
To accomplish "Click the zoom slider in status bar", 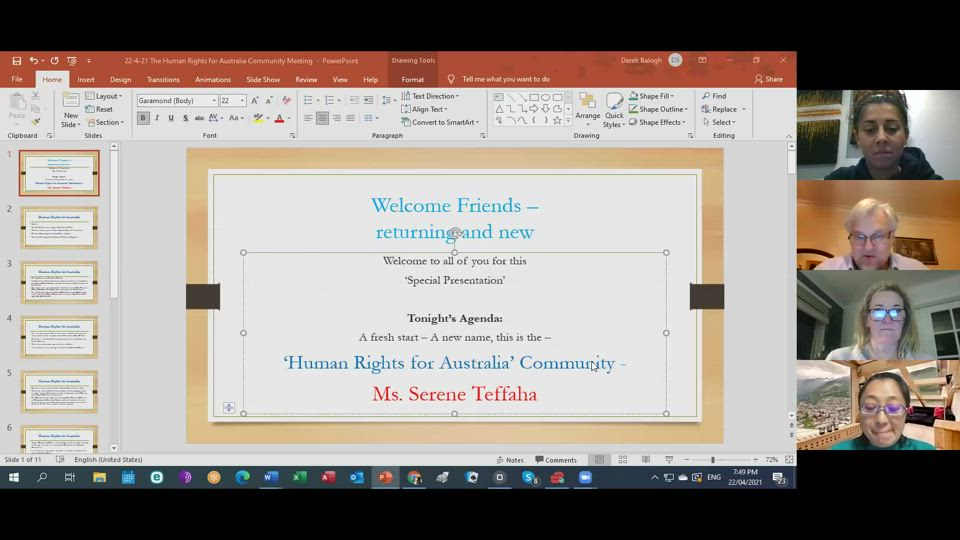I will coord(713,460).
